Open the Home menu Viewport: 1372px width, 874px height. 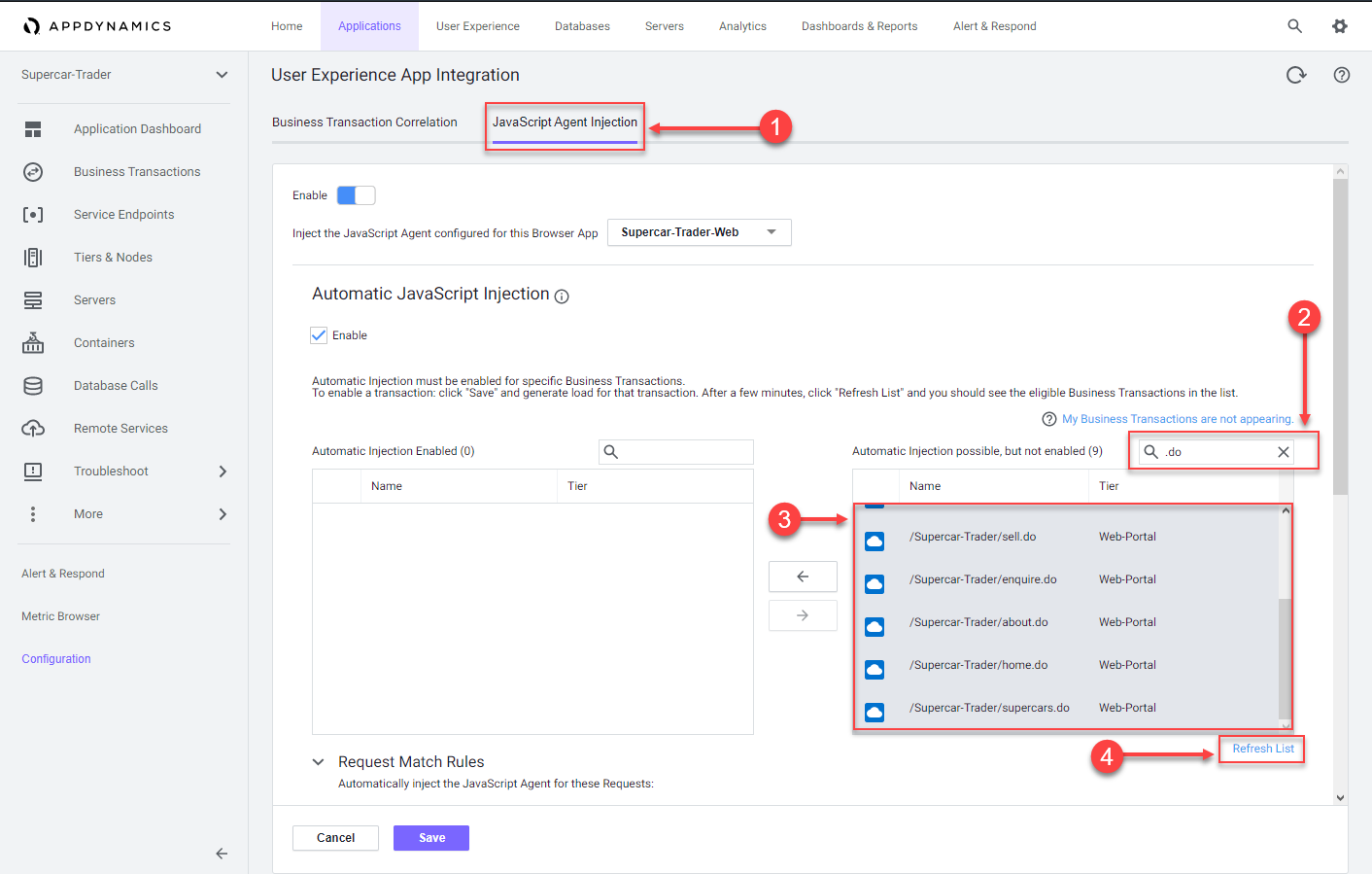(287, 26)
